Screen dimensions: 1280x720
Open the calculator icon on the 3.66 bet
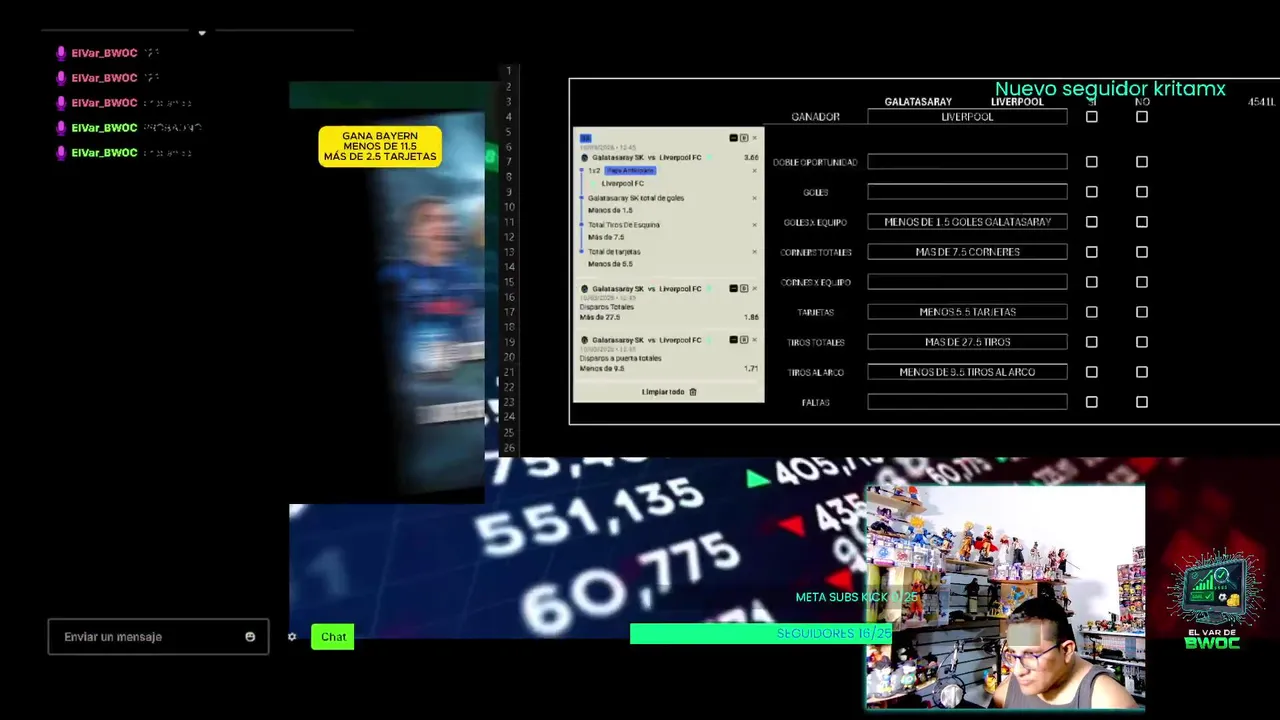point(744,138)
